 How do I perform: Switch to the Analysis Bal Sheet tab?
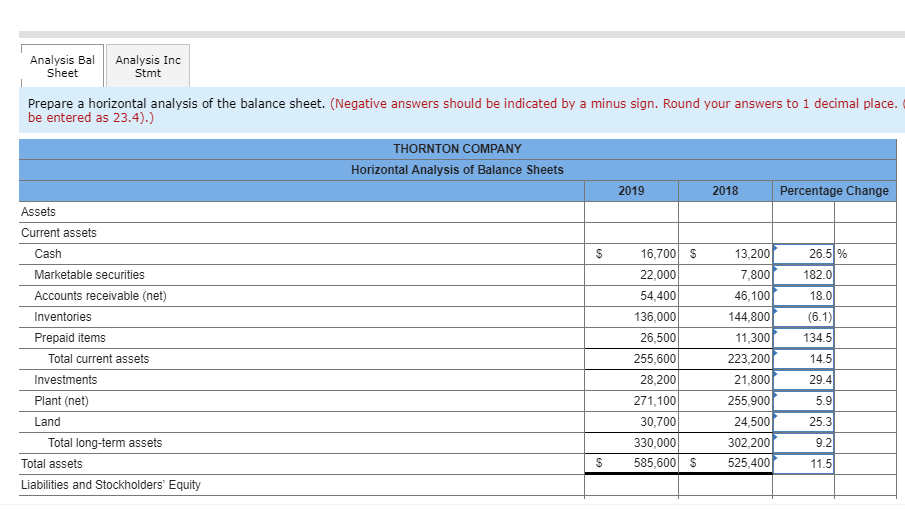(x=62, y=66)
